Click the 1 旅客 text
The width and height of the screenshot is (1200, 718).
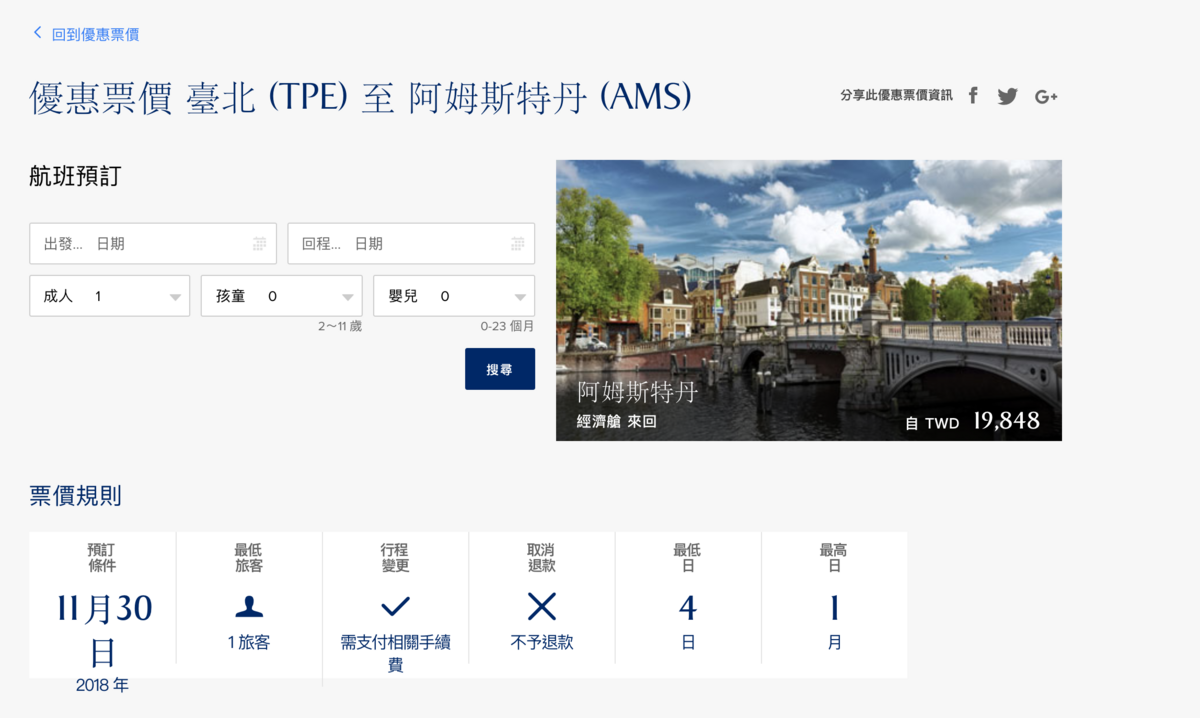(x=249, y=643)
